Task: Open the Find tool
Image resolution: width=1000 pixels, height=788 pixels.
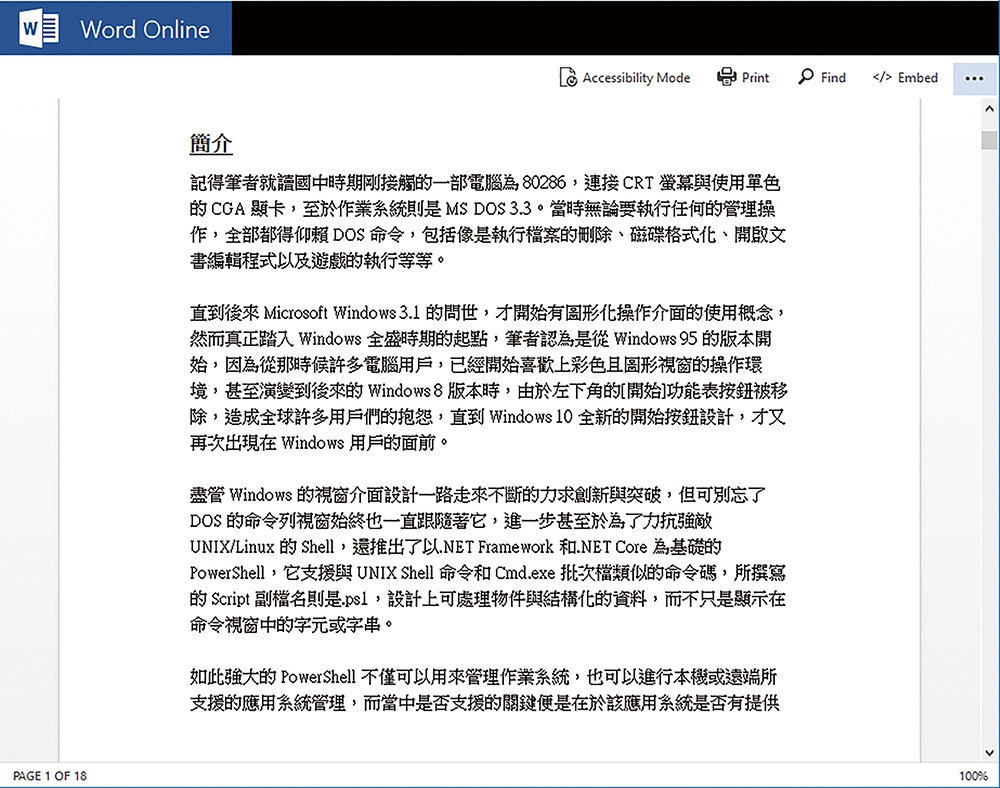Action: (822, 78)
